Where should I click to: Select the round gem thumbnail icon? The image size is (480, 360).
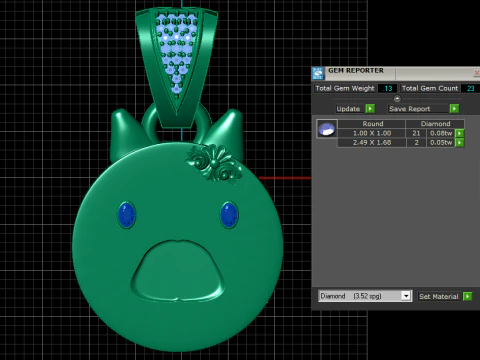327,129
